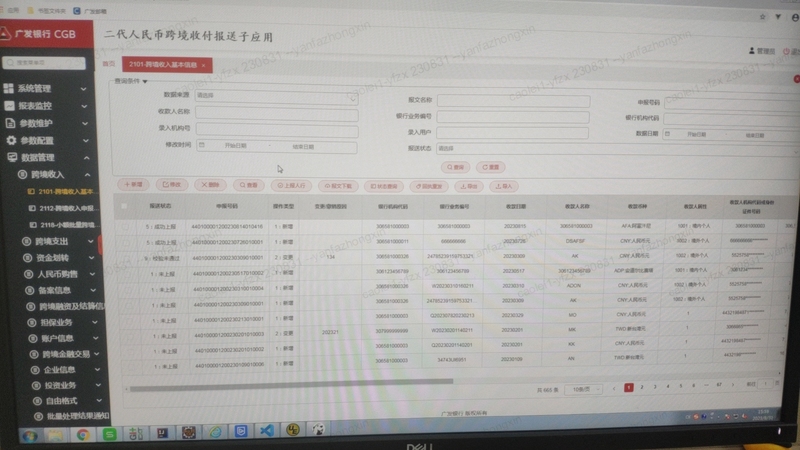Click the previous page arrow in pagination
Viewport: 800px width, 450px height.
614,389
